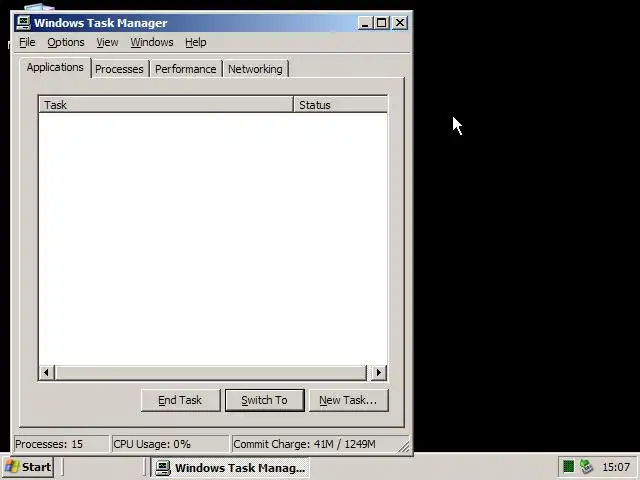Click the taskbar clock showing 15:07
This screenshot has height=480, width=640.
pyautogui.click(x=616, y=467)
